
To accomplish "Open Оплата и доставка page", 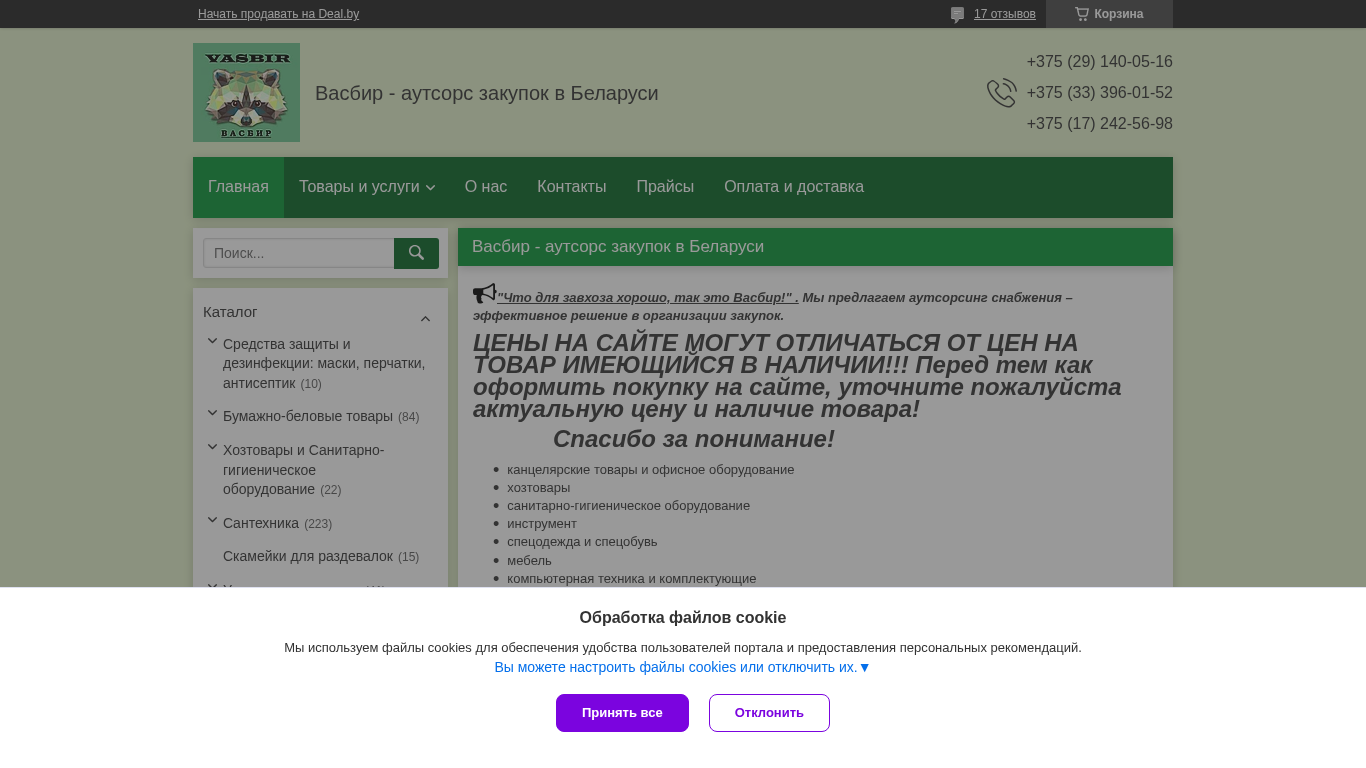I will (x=794, y=187).
